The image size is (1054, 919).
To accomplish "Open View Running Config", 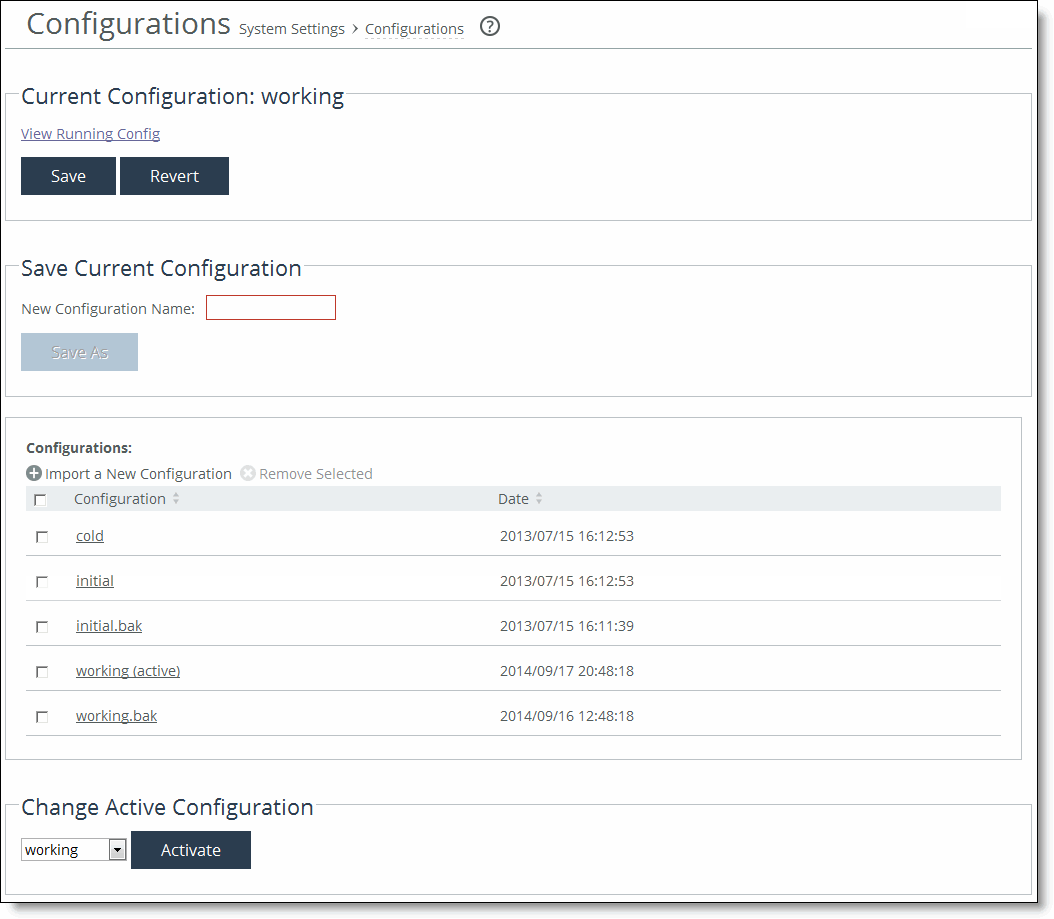I will [90, 133].
